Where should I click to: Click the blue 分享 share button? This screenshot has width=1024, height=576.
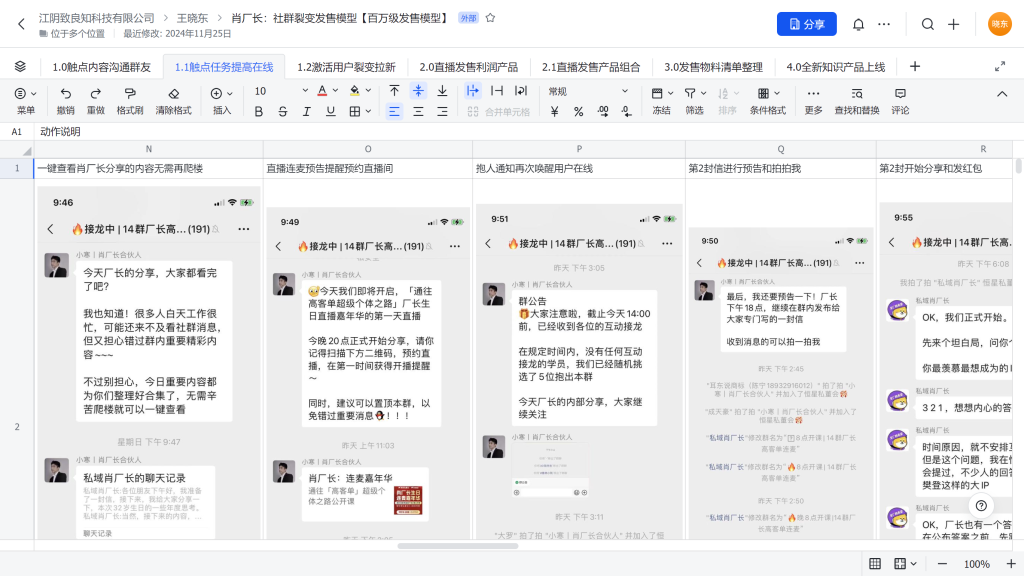(807, 24)
